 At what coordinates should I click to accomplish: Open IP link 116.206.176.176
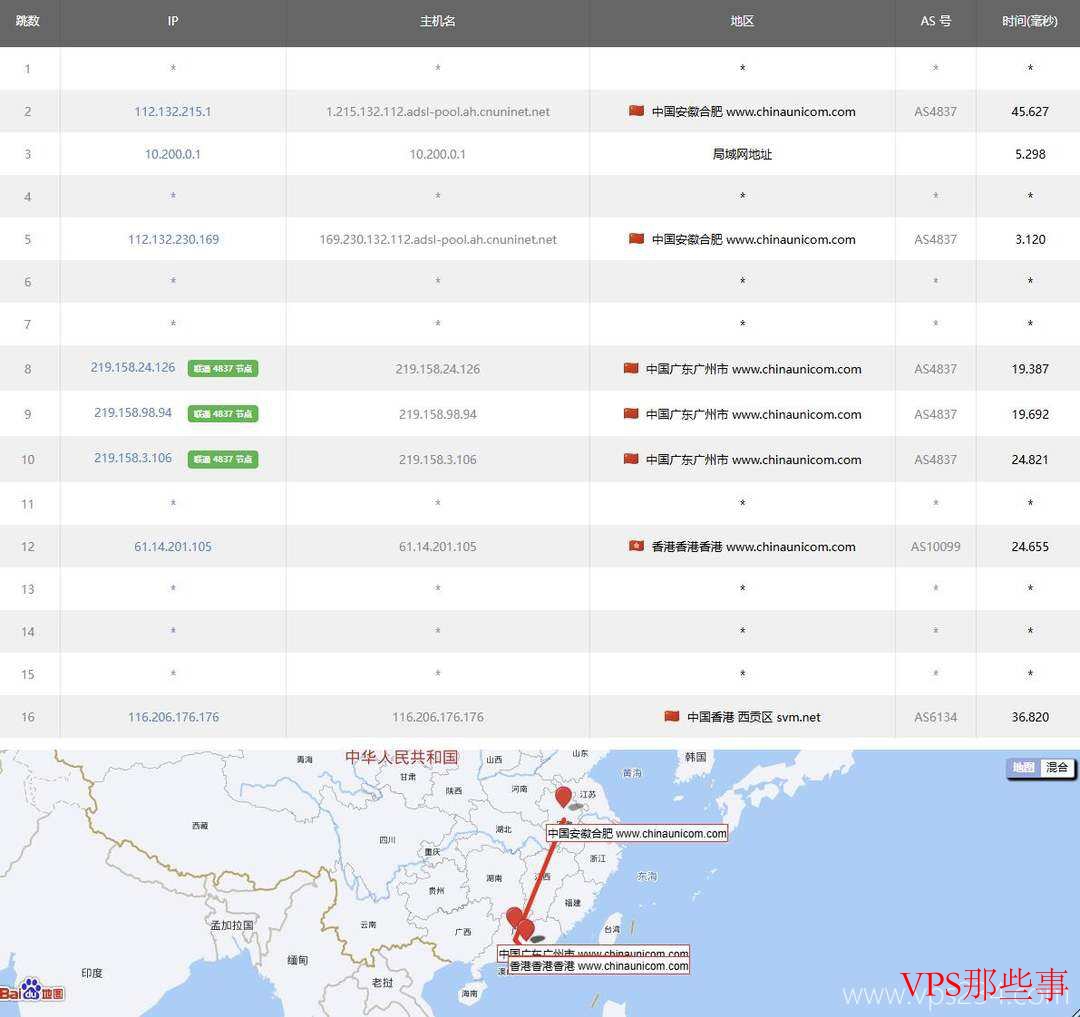pos(173,717)
